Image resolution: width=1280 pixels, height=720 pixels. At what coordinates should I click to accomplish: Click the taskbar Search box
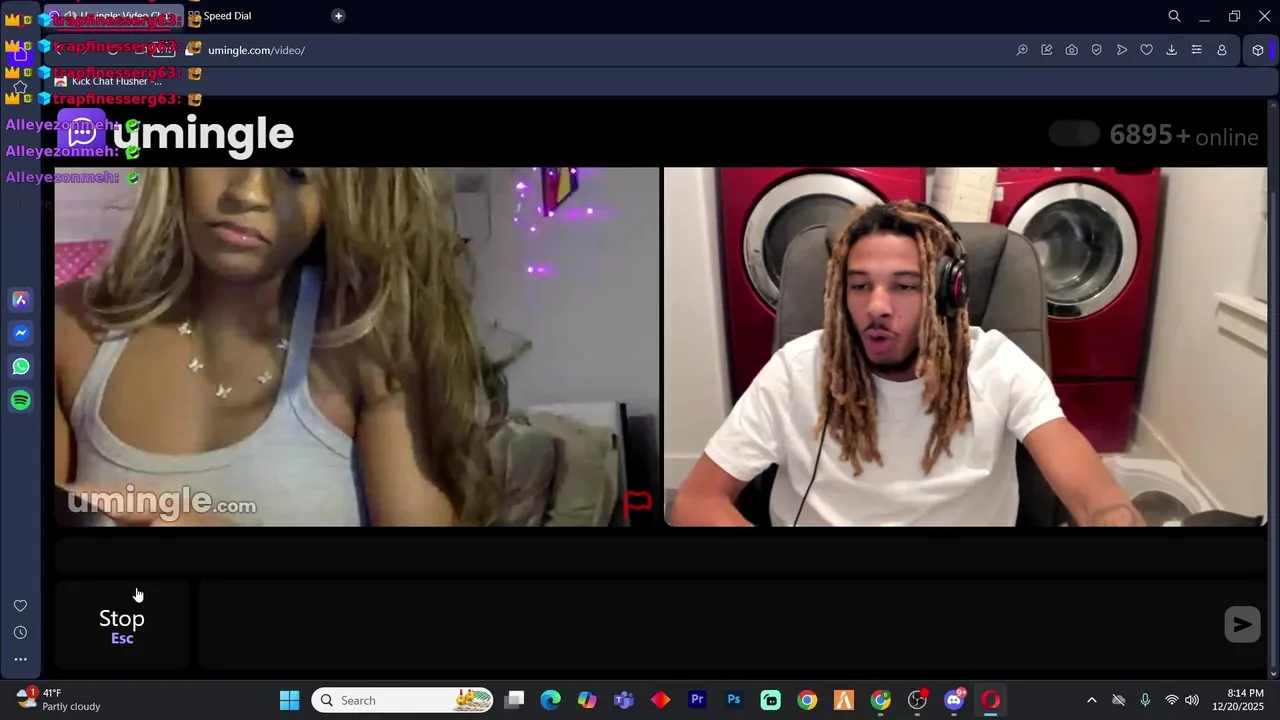403,700
